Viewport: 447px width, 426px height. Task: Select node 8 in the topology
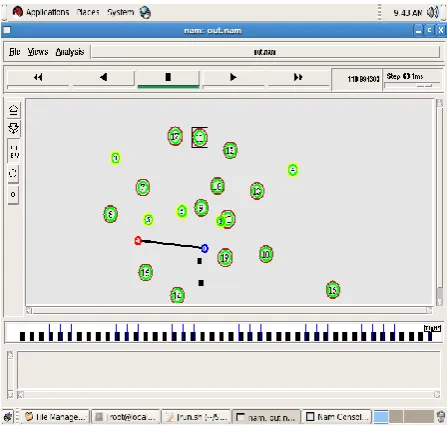point(111,214)
